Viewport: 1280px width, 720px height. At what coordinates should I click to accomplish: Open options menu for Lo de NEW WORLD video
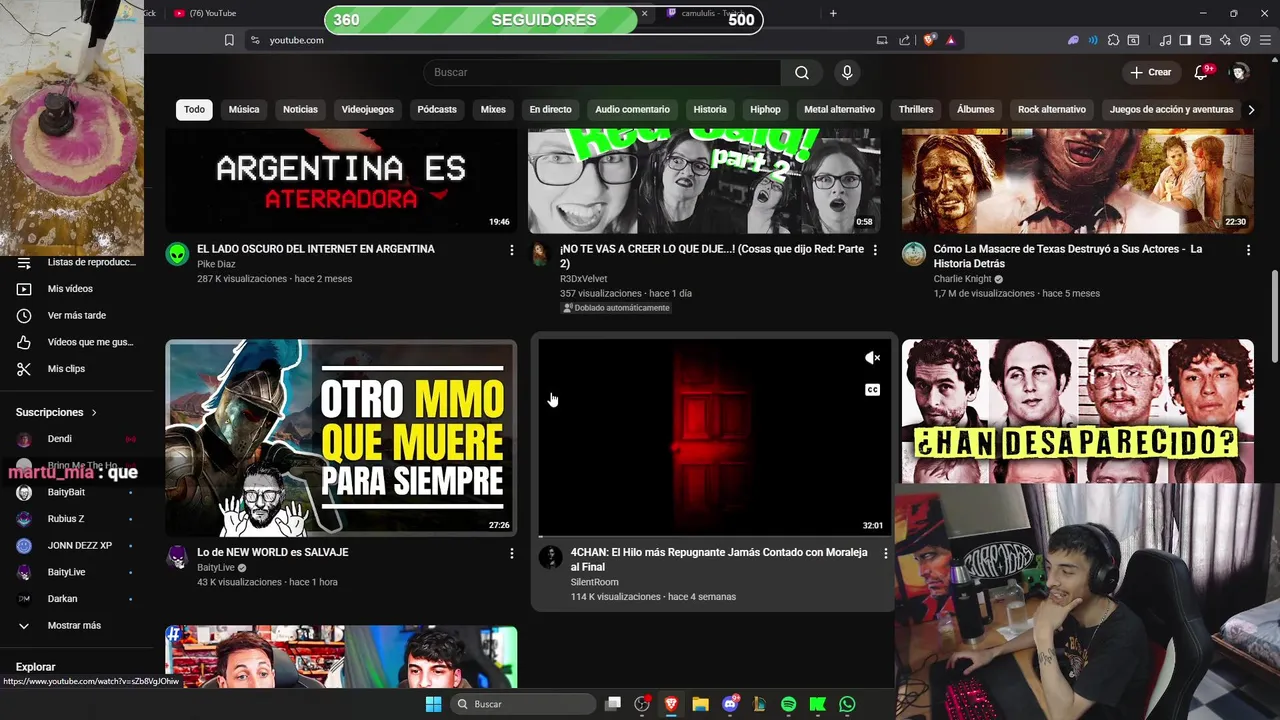tap(512, 553)
